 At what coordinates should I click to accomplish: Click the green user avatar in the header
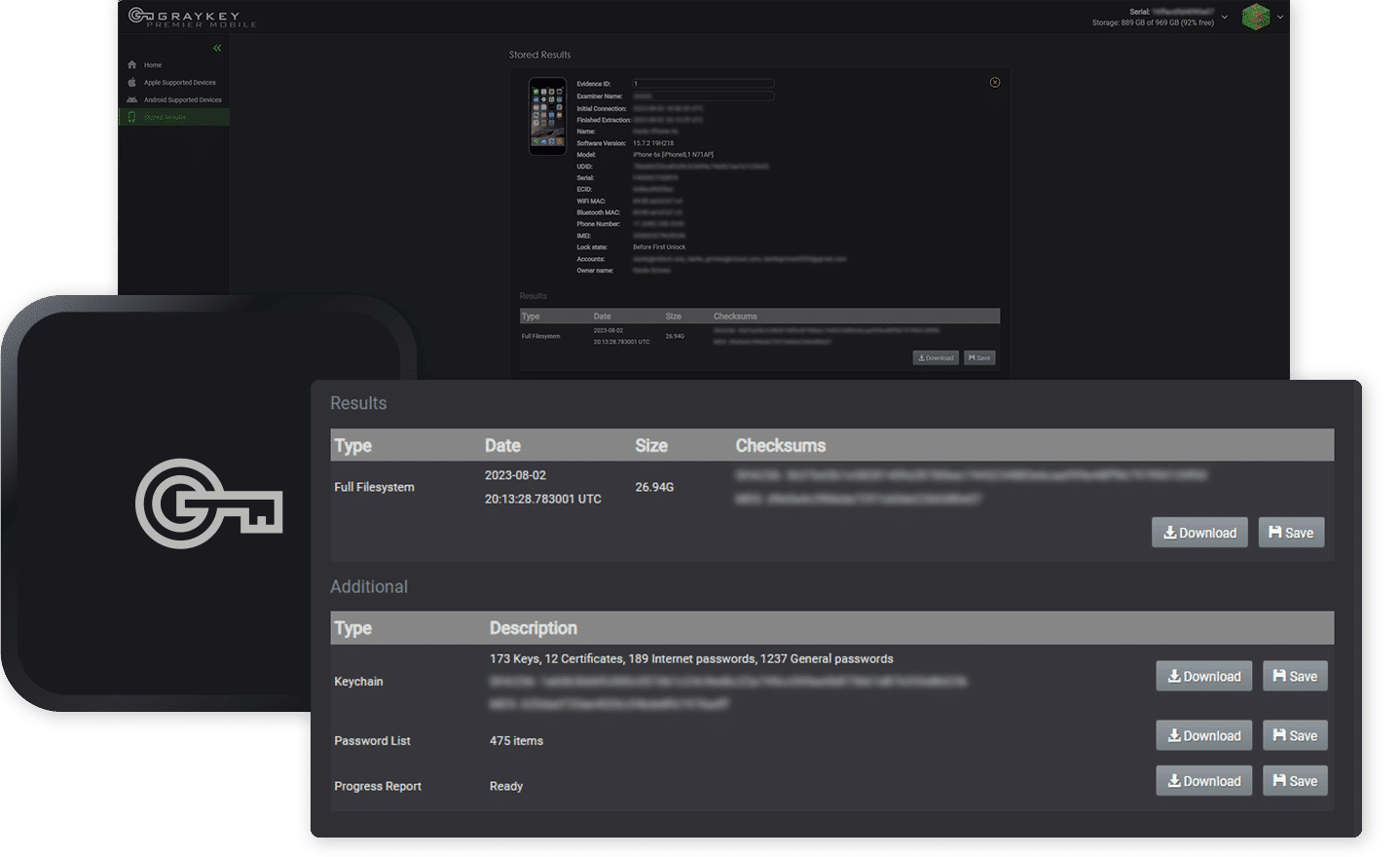1256,17
